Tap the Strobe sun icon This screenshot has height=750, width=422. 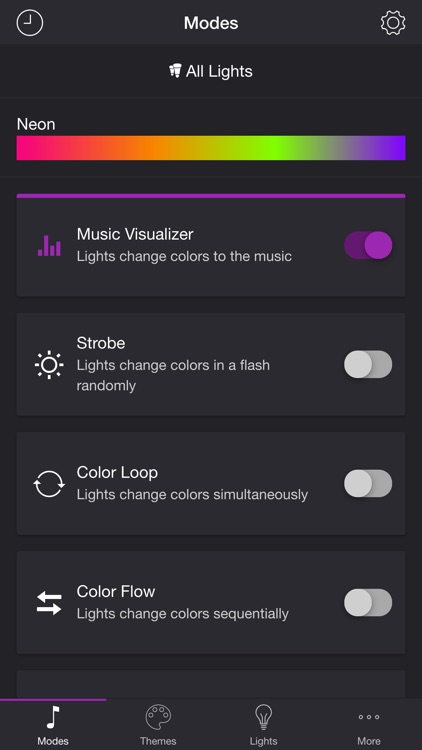49,365
